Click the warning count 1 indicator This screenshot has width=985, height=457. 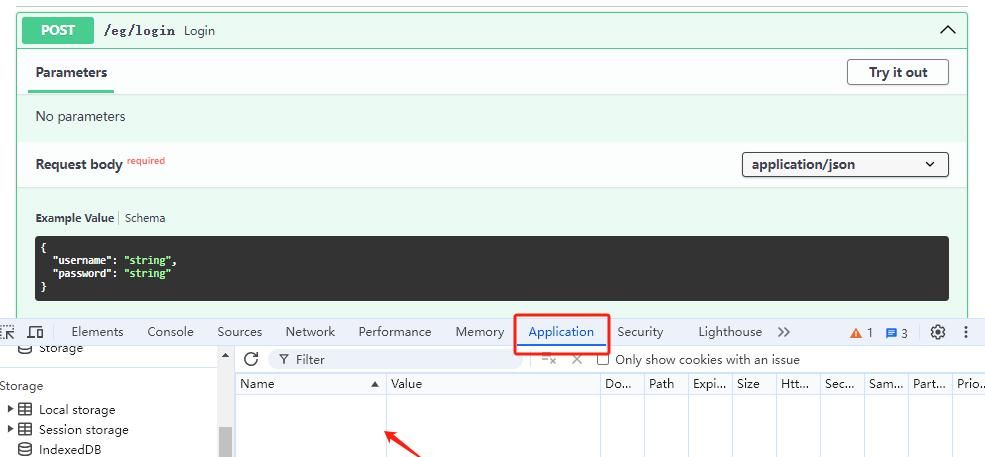861,333
